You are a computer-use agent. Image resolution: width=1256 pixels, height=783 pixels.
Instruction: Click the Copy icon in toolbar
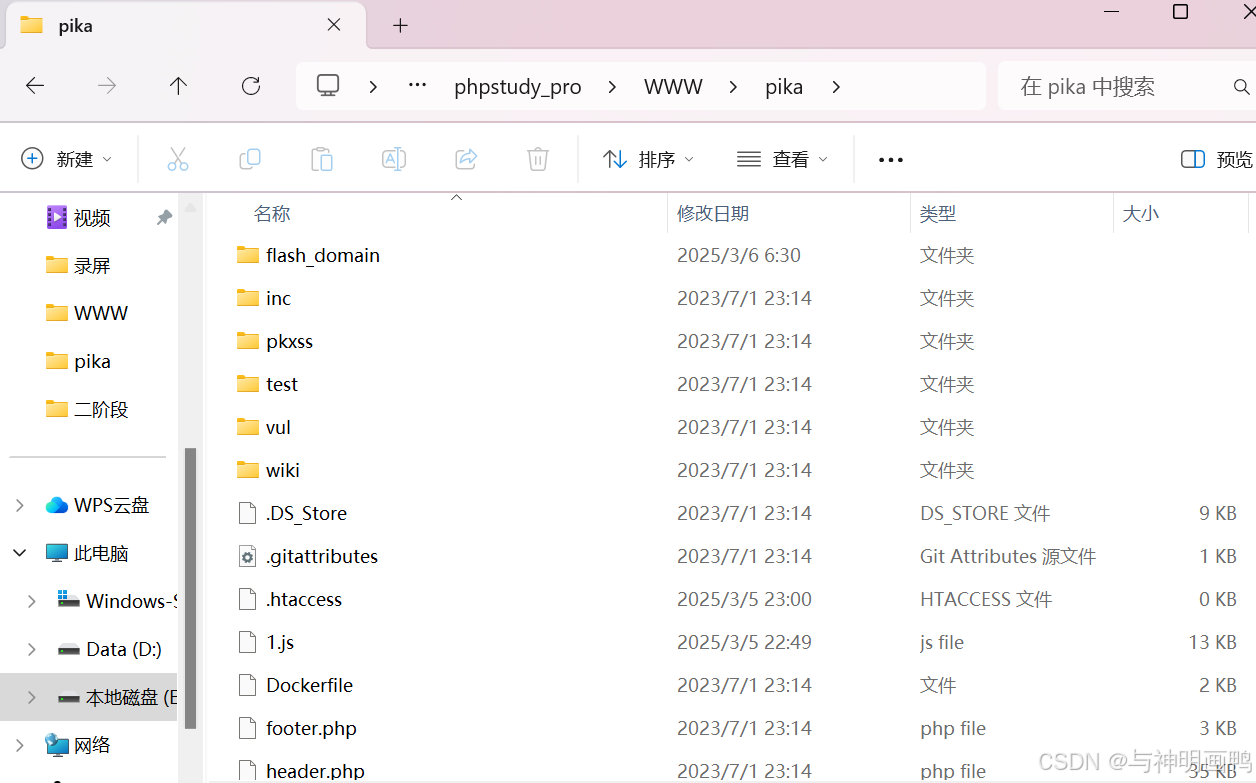pos(250,159)
